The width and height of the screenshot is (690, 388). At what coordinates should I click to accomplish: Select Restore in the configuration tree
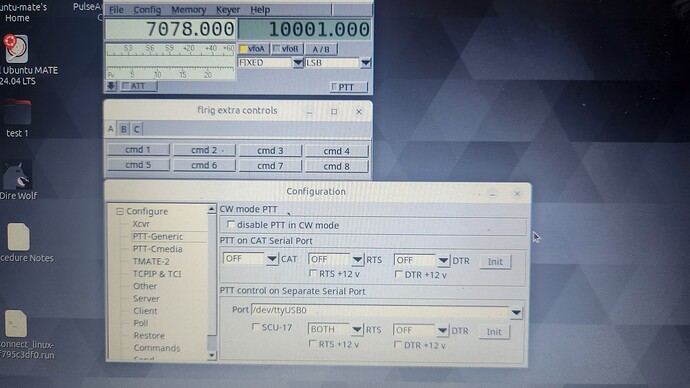coord(149,335)
